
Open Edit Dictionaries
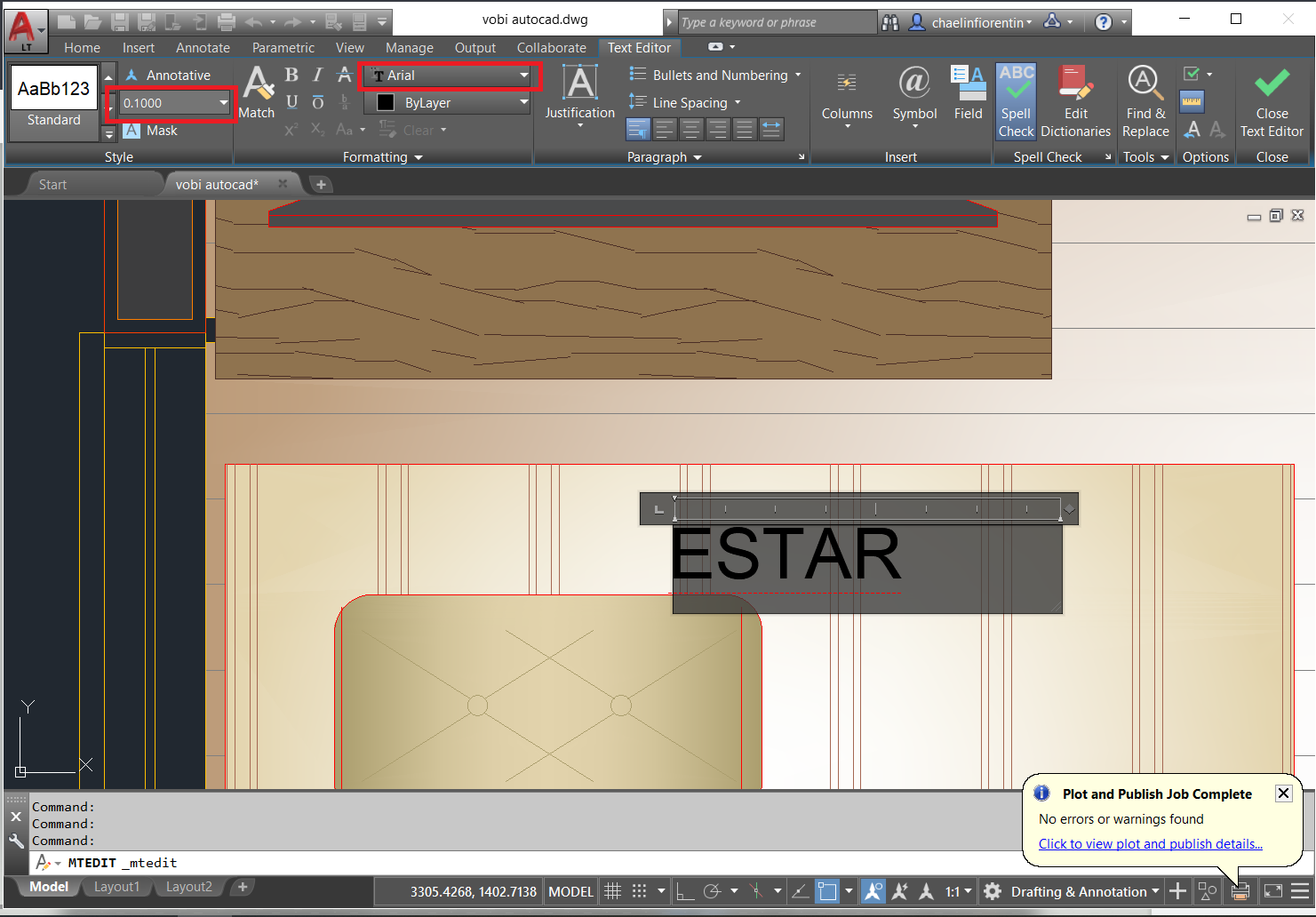(1075, 101)
